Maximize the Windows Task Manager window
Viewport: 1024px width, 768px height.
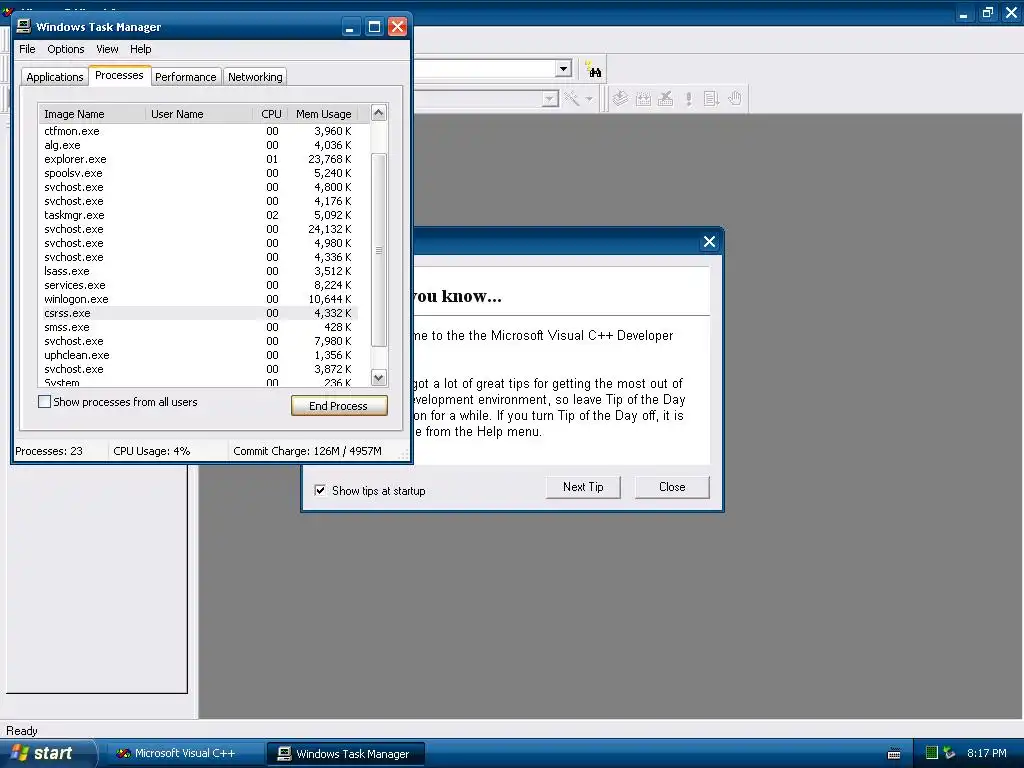(x=374, y=27)
